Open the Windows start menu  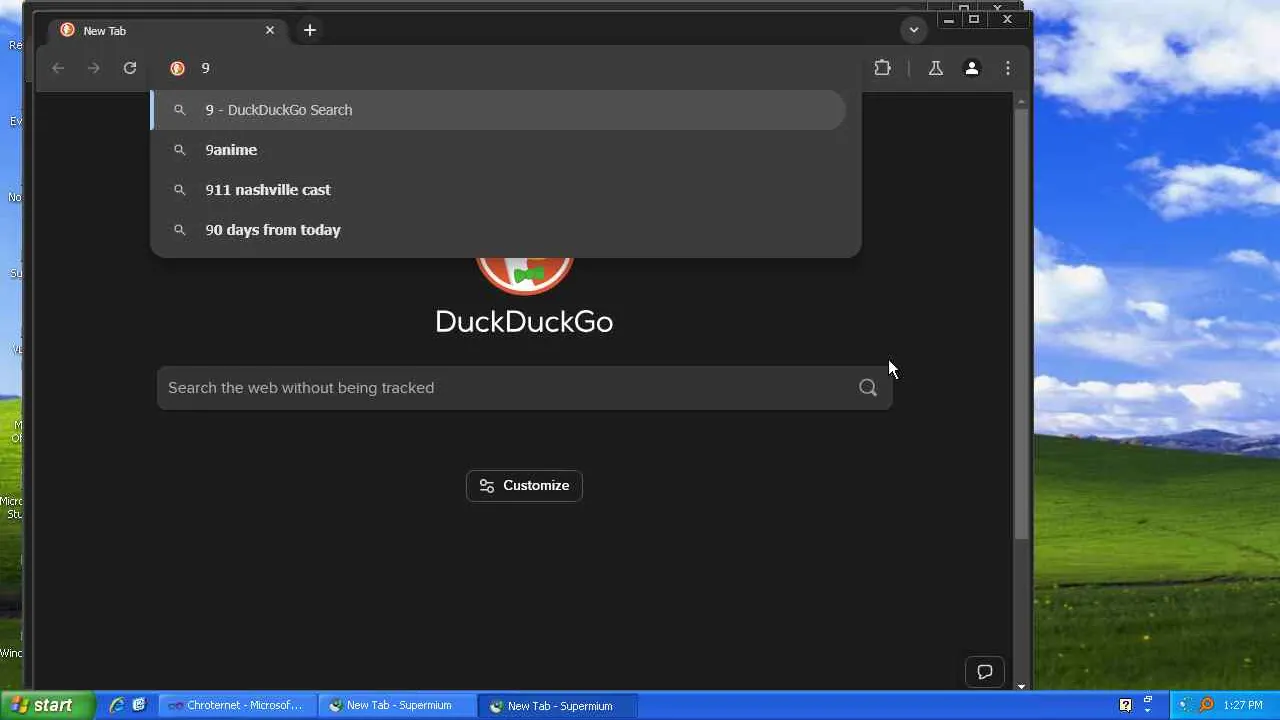coord(47,705)
